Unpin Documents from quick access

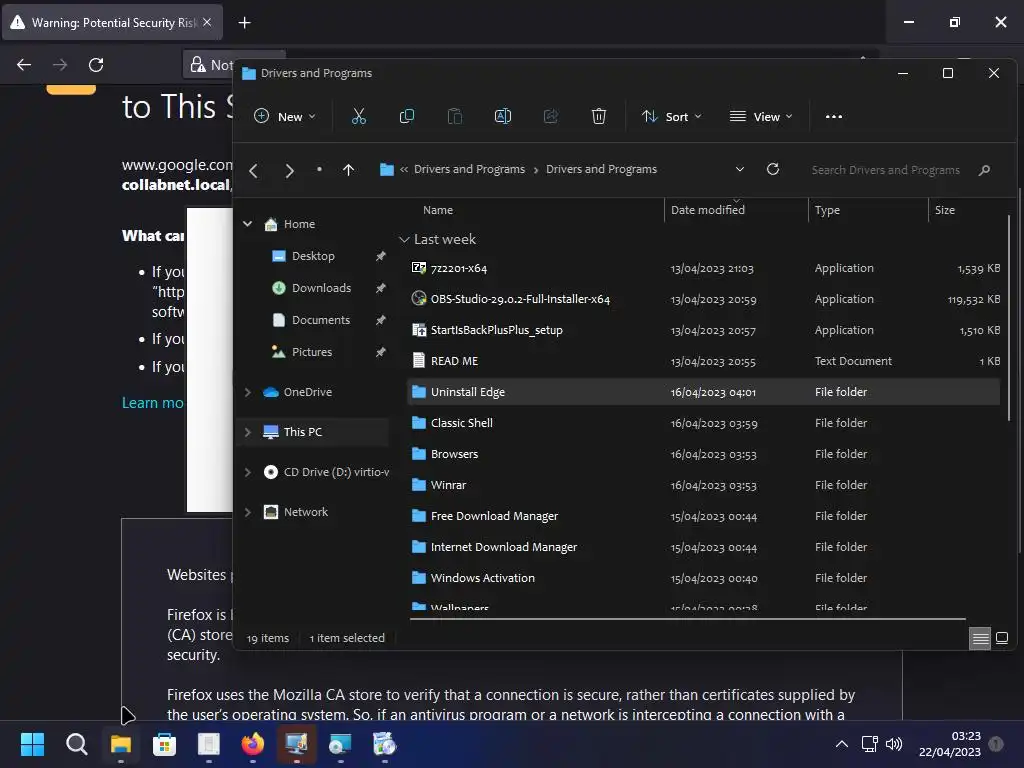pyautogui.click(x=381, y=320)
